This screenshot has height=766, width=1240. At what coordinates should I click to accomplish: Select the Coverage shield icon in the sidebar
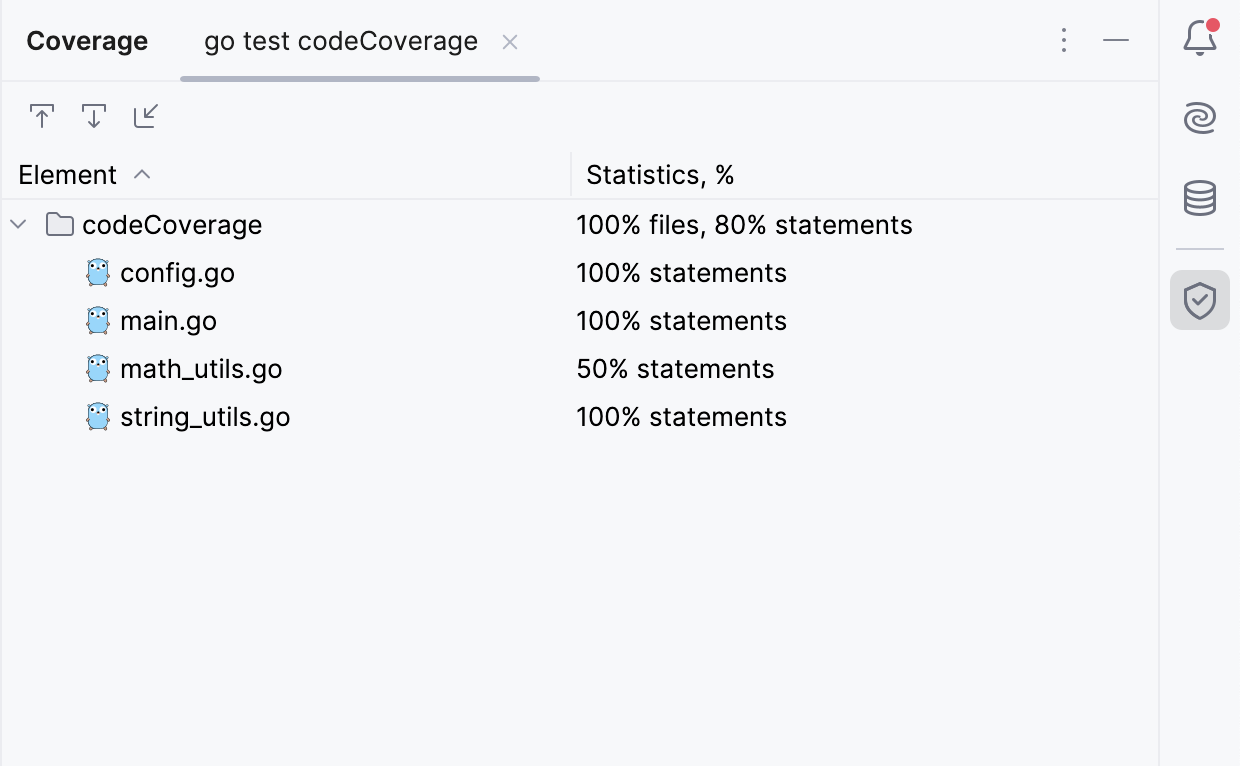(1199, 300)
